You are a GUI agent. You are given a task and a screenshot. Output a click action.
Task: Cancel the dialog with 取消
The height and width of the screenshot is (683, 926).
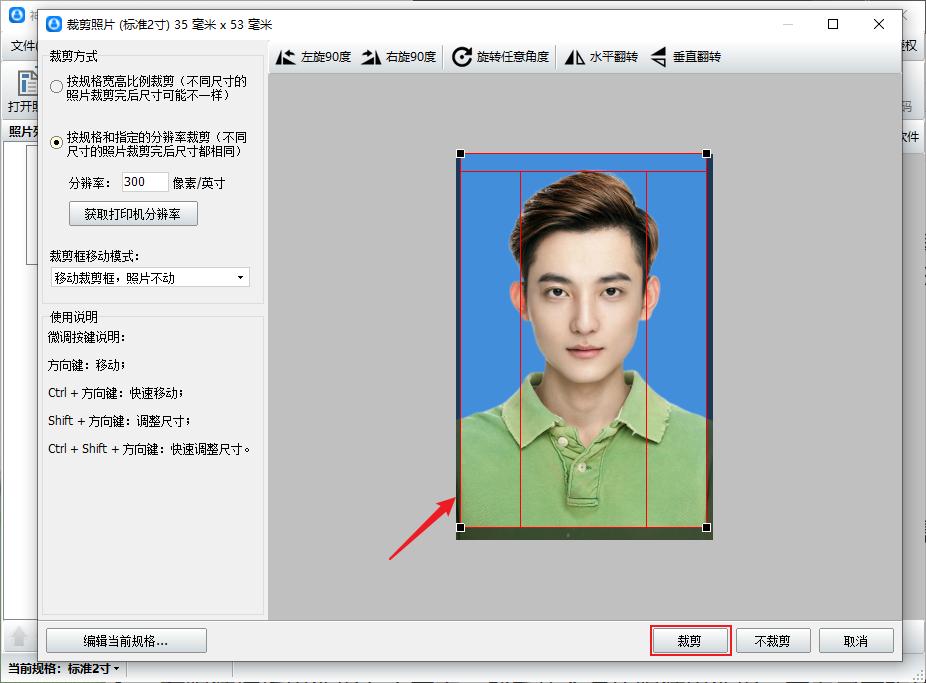[x=855, y=641]
